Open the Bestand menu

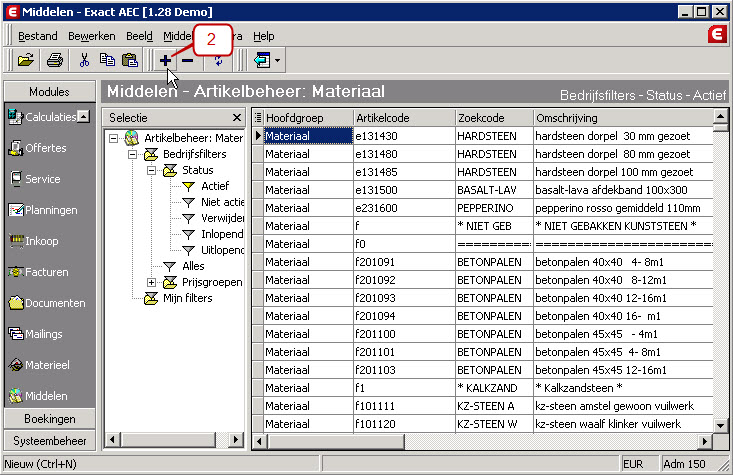coord(37,36)
